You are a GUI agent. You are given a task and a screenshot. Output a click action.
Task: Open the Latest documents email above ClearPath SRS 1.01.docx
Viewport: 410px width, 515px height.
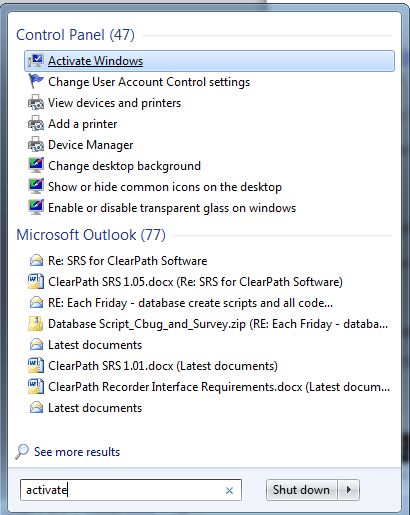tap(95, 345)
